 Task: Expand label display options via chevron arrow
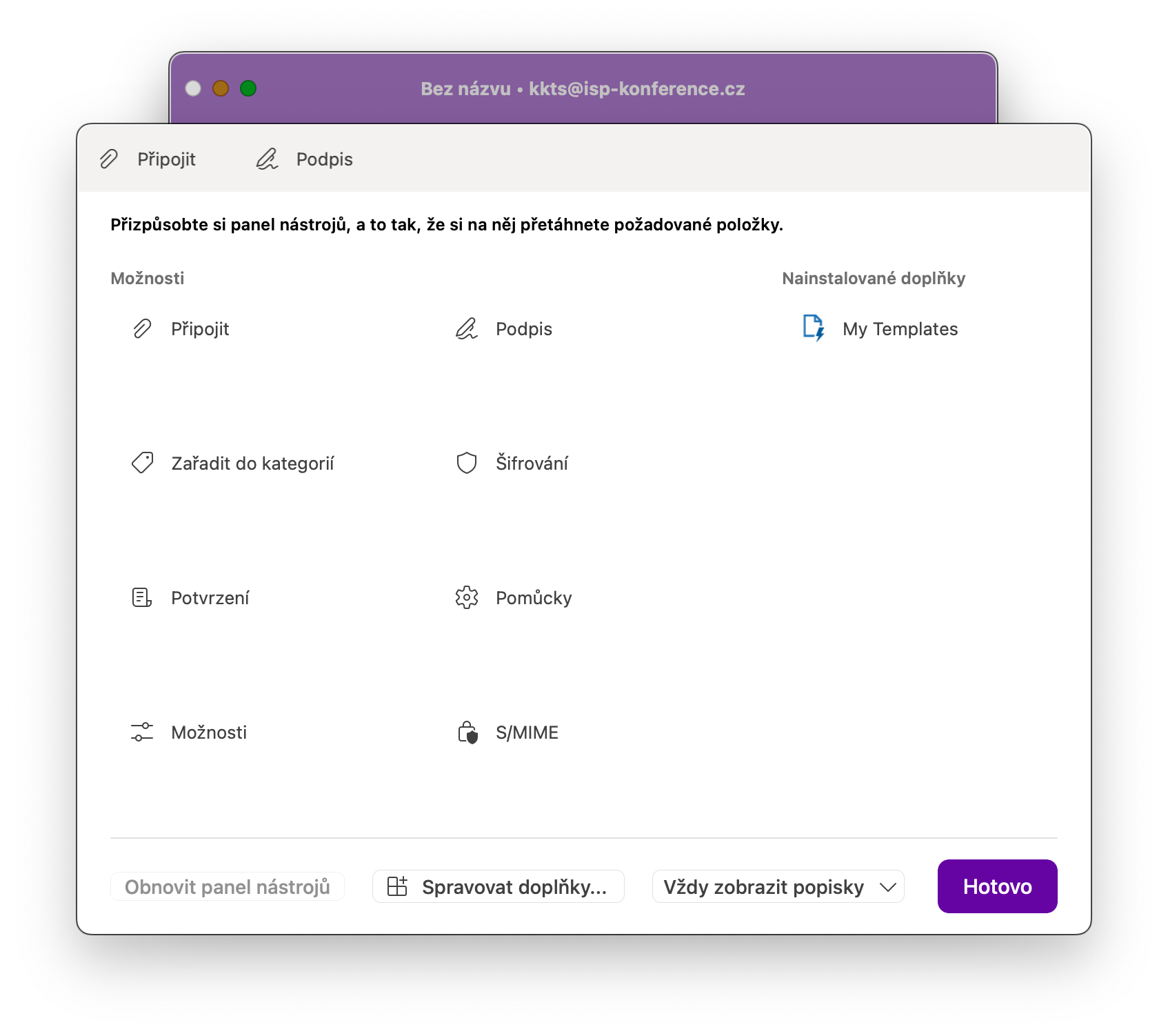click(x=888, y=887)
